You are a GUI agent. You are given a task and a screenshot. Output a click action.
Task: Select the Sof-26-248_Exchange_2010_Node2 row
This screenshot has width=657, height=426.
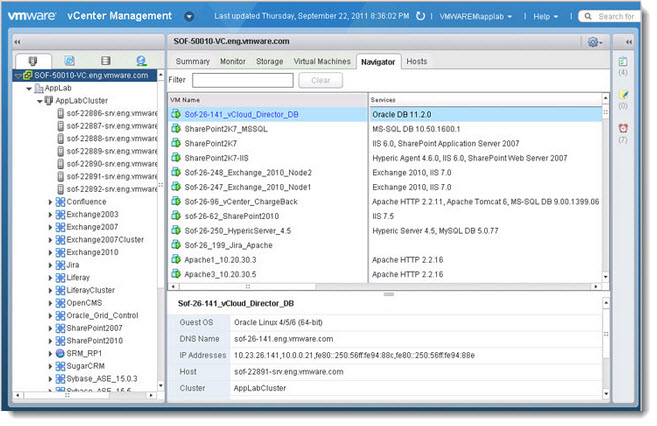tap(385, 173)
